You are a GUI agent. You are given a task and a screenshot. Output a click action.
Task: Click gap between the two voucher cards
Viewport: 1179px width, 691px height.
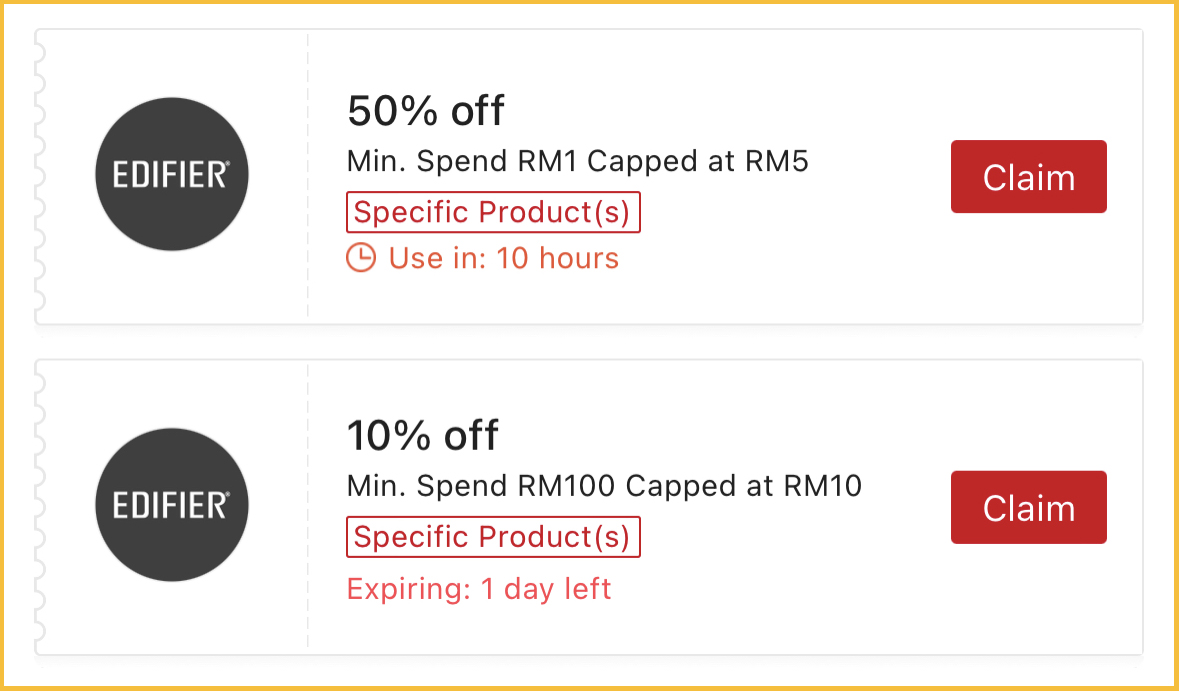pos(590,342)
